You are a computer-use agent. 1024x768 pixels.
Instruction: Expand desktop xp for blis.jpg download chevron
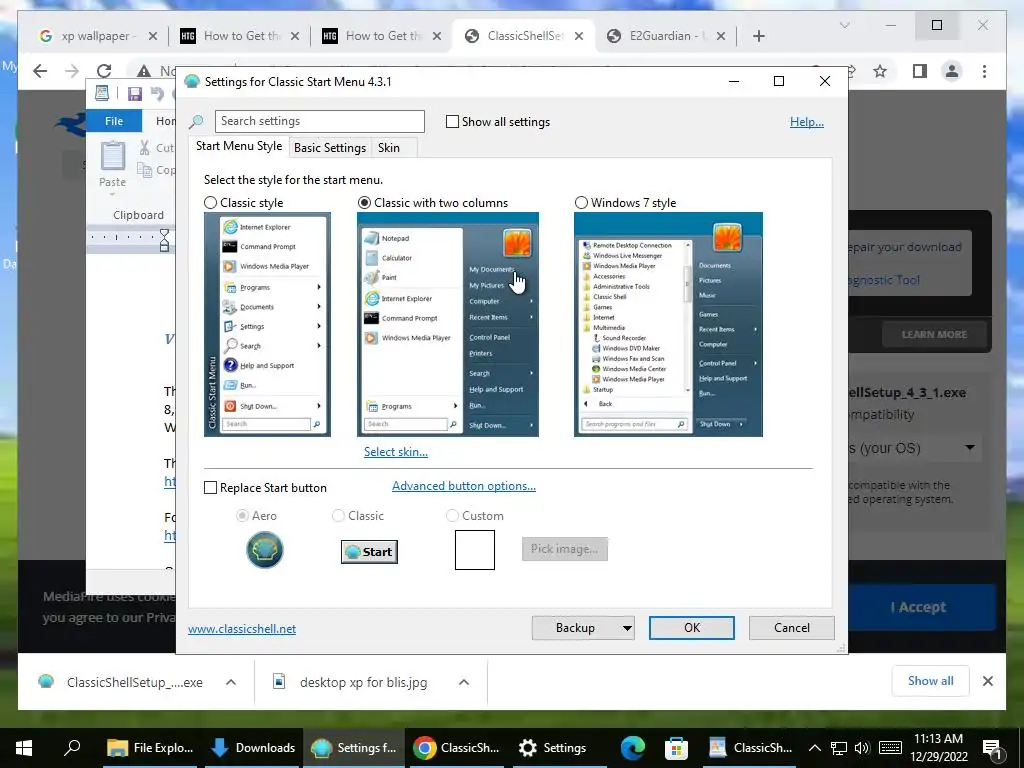tap(464, 682)
